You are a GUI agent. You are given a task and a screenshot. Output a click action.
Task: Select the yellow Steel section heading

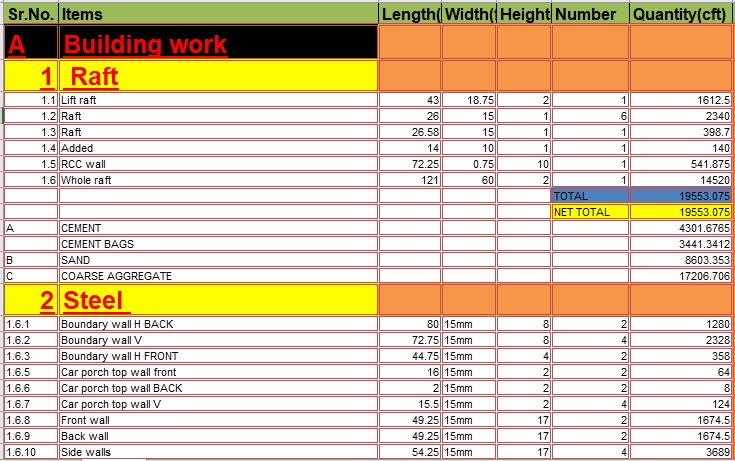[218, 300]
